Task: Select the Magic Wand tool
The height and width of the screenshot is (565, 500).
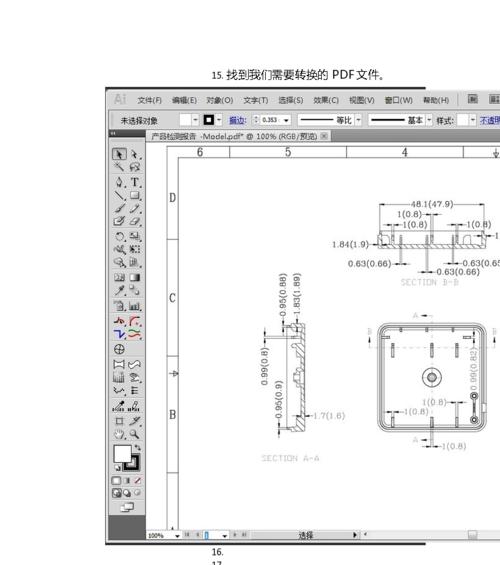Action: click(119, 167)
